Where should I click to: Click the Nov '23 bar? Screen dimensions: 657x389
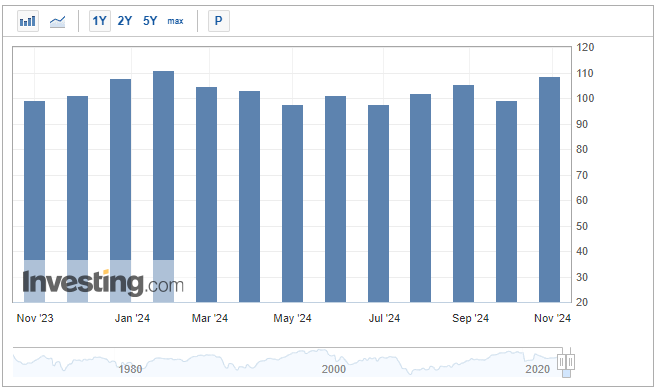[34, 202]
